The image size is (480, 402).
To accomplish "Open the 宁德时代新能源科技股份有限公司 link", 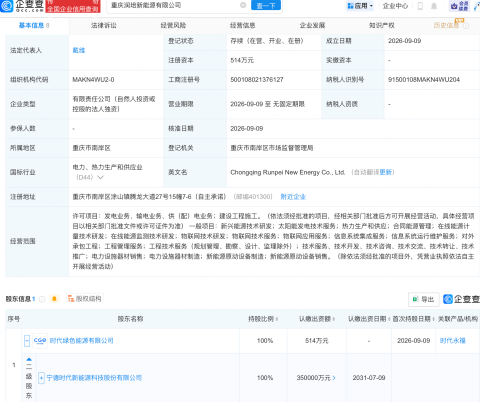I will pos(94,378).
